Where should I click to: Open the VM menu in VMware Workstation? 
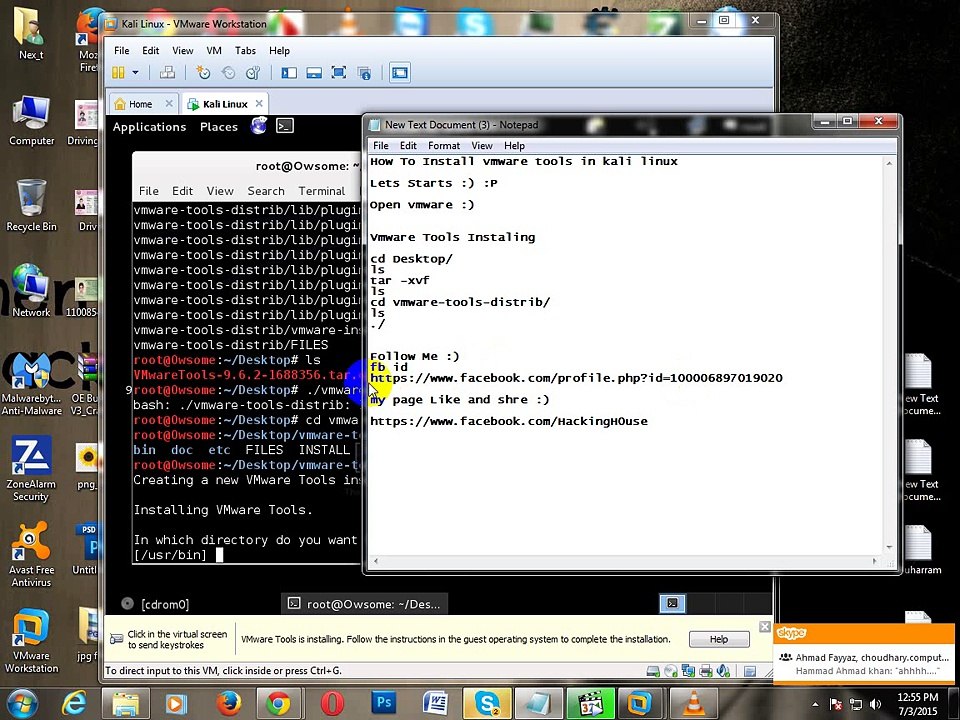click(214, 51)
